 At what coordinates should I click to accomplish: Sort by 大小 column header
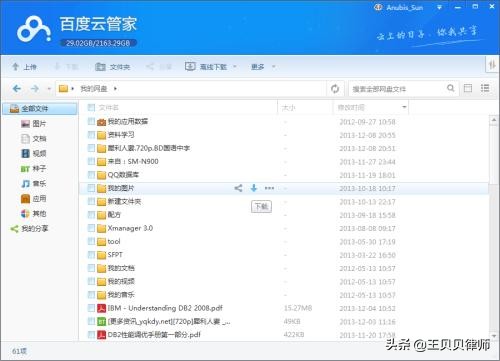tap(288, 108)
